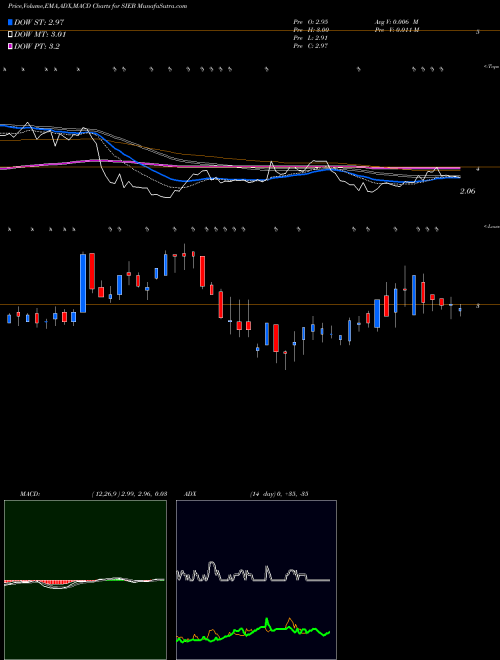Click the white DOW MT legend swatch
This screenshot has width=500, height=660.
coord(10,35)
